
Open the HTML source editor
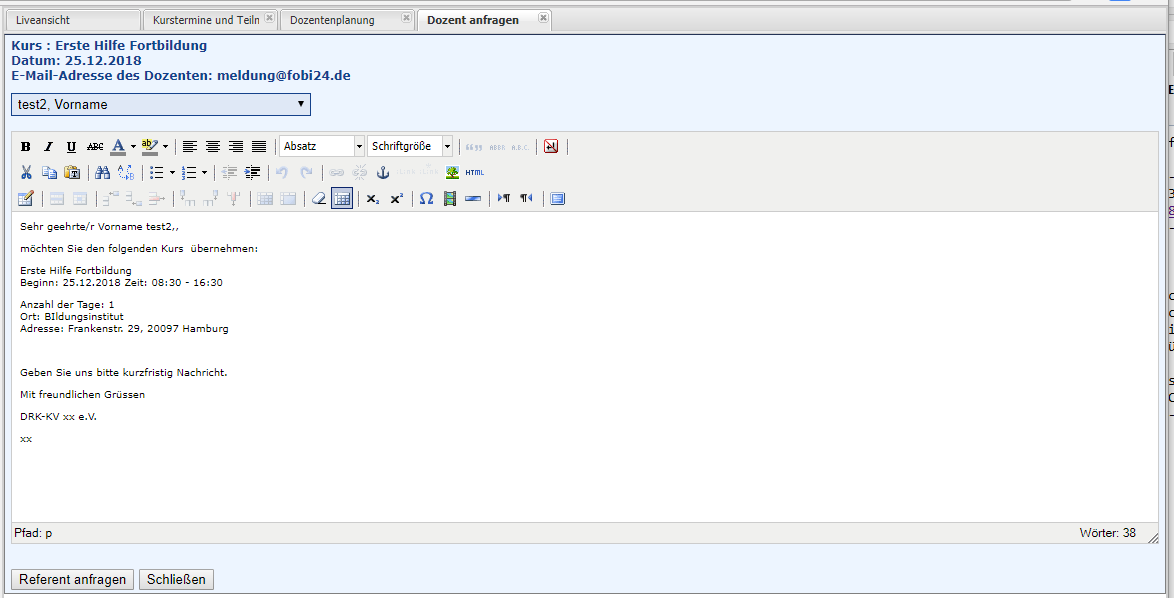point(474,172)
